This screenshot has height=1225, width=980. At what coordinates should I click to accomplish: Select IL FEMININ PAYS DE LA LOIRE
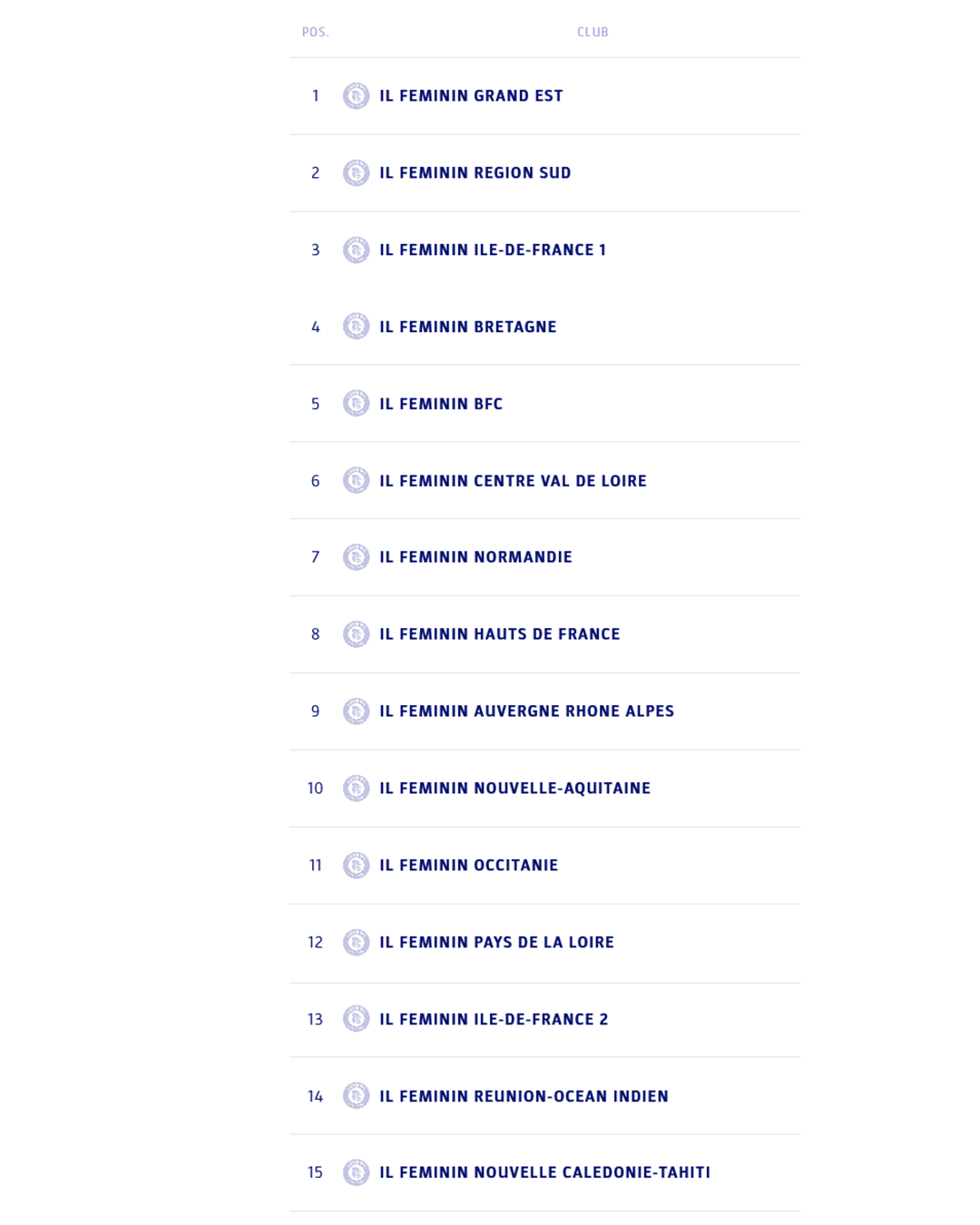496,943
